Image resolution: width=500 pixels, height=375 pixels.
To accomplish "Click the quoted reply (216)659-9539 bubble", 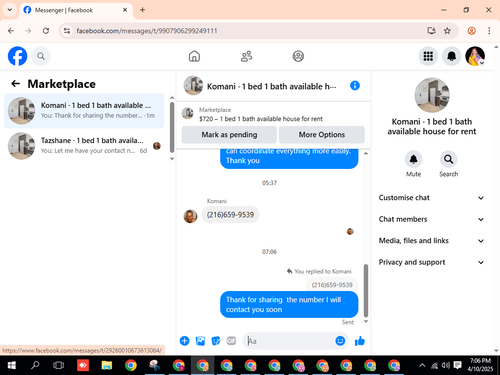I will 332,285.
